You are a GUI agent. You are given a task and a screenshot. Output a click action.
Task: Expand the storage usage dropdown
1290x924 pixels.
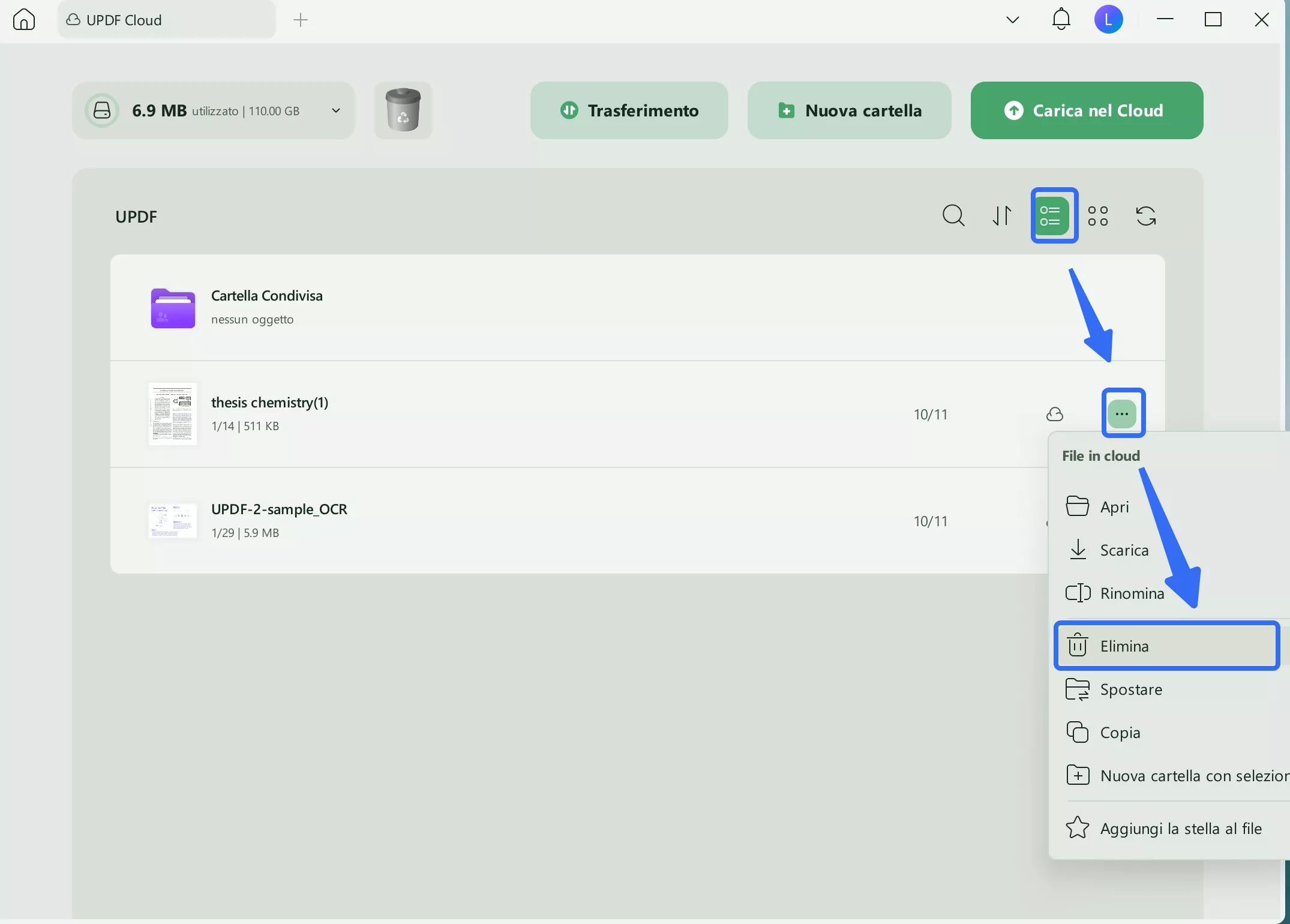coord(336,110)
